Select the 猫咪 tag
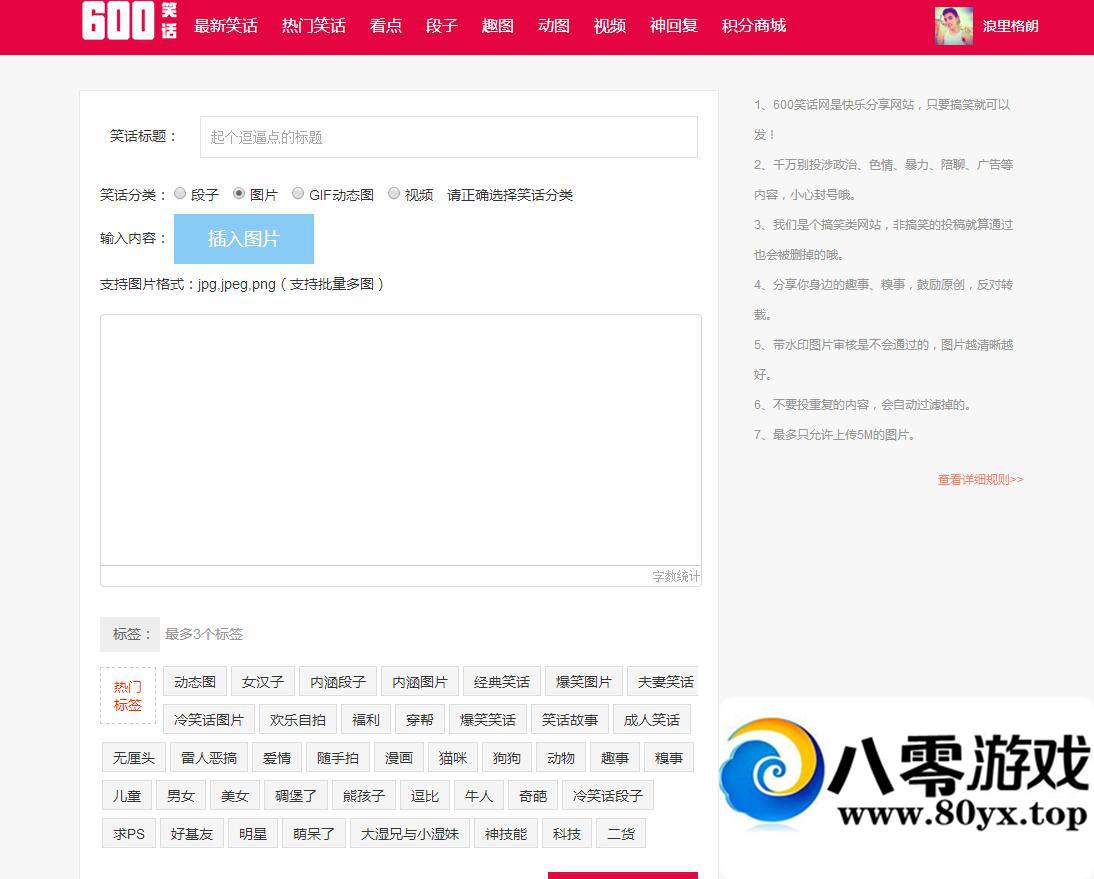The width and height of the screenshot is (1094, 879). (x=453, y=758)
